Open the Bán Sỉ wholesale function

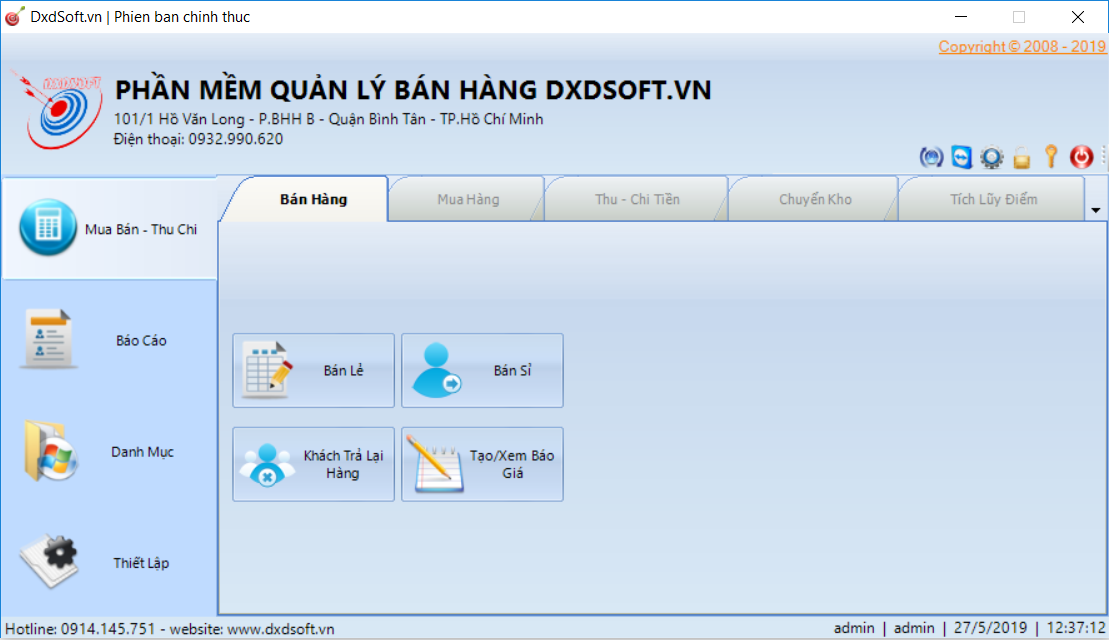click(482, 371)
